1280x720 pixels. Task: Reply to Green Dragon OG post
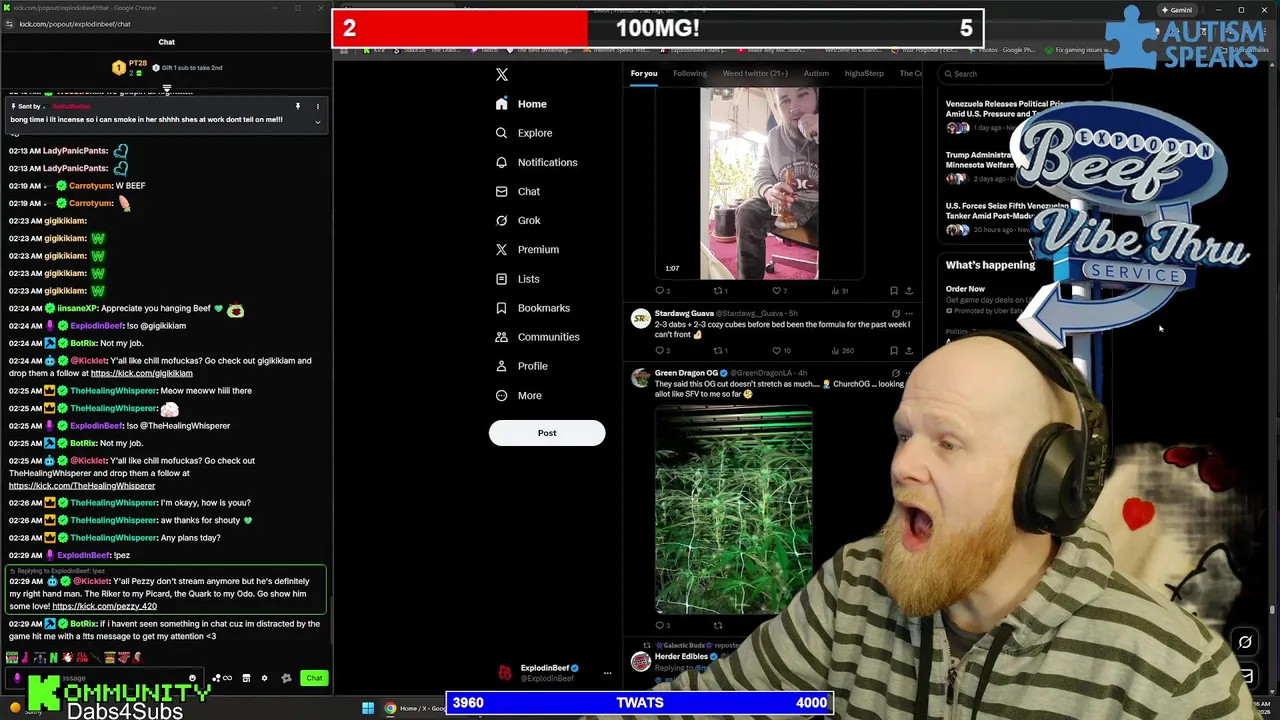pos(662,626)
